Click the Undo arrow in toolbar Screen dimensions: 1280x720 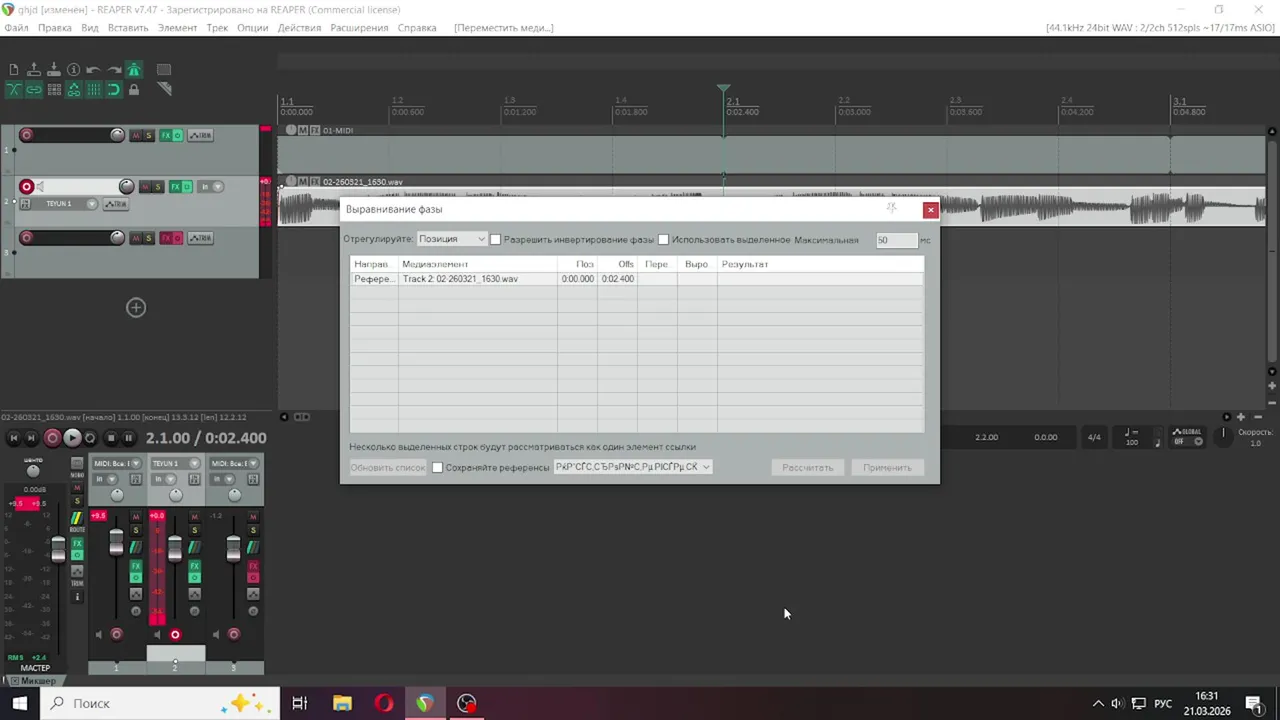tap(93, 70)
